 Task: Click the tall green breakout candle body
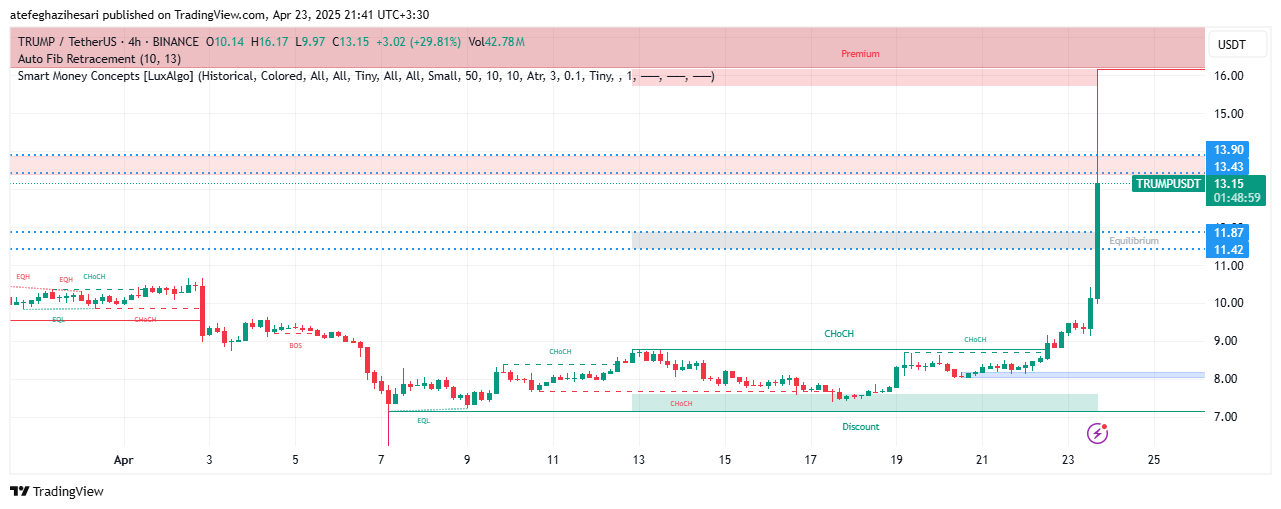(1098, 241)
